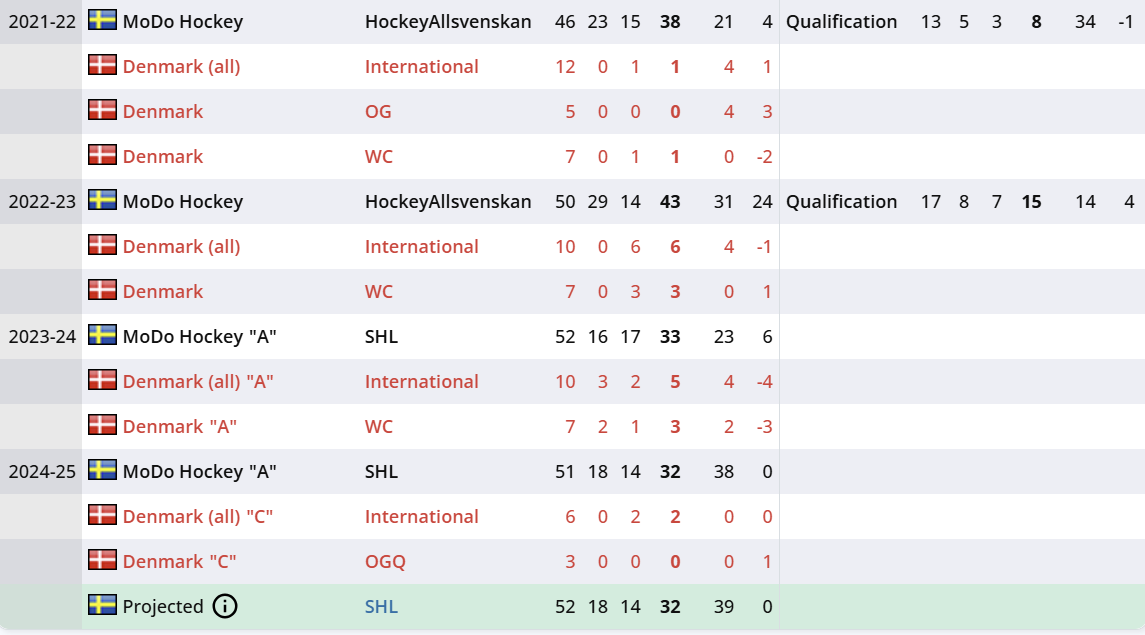Viewport: 1145px width, 635px height.
Task: Open 2022-23 MoDo Hockey team link
Action: tap(182, 201)
